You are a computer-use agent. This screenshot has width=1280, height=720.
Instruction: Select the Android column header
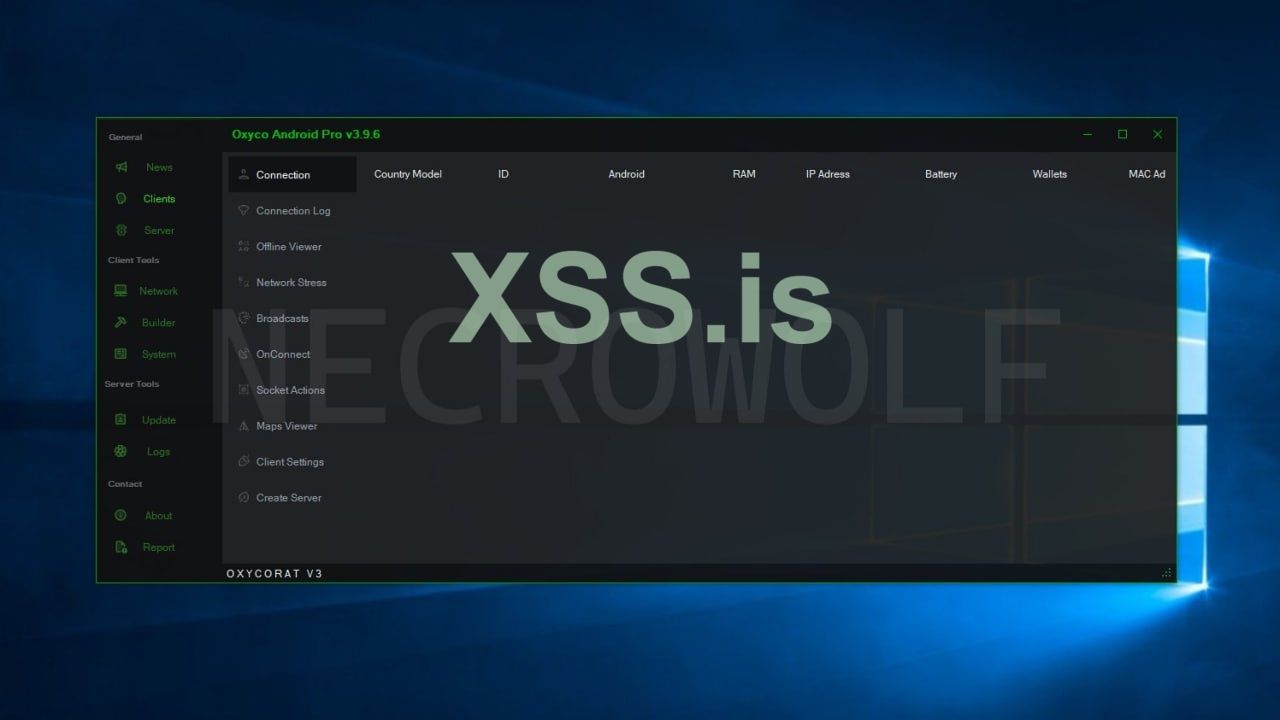626,174
